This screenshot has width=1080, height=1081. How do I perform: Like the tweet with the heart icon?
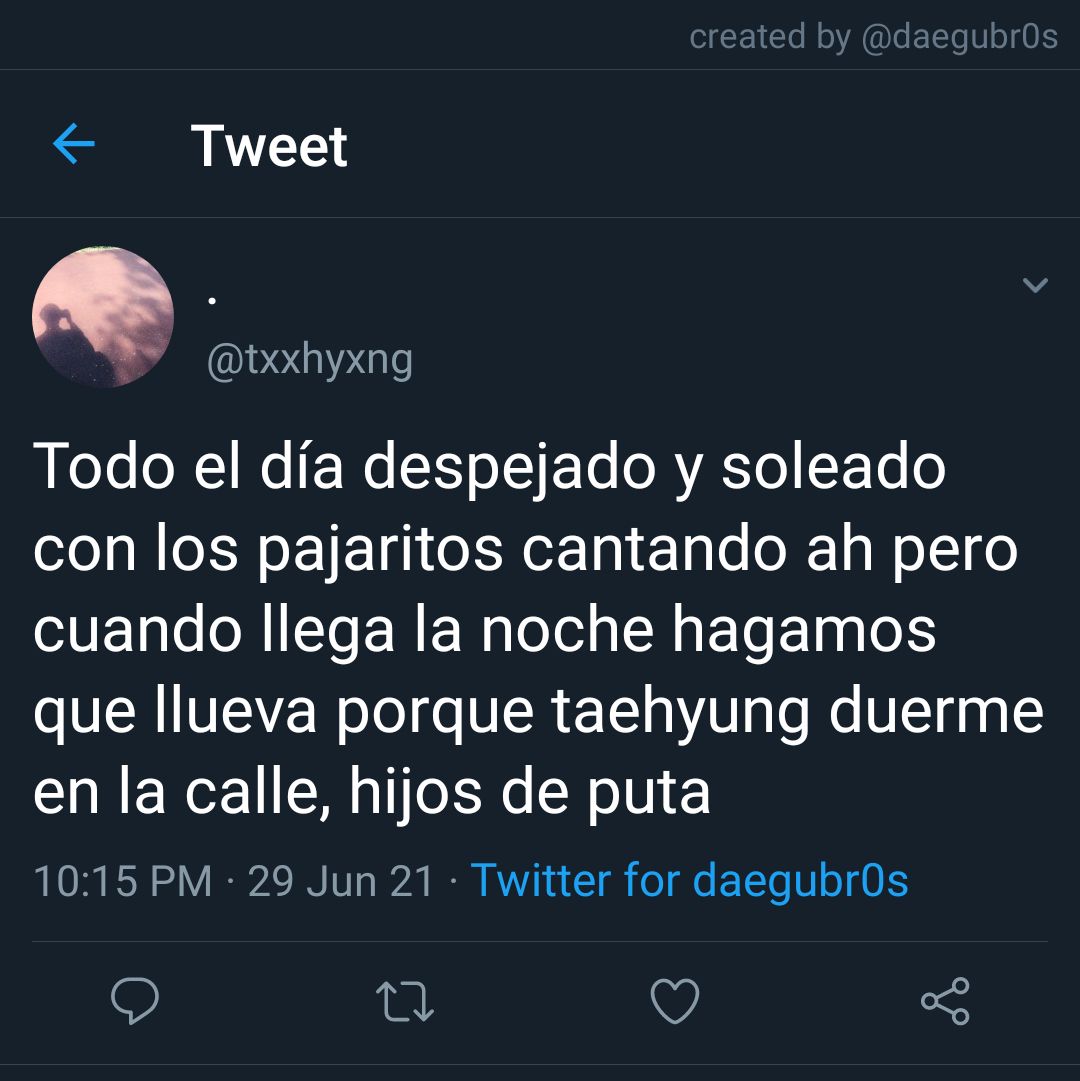pyautogui.click(x=675, y=1000)
